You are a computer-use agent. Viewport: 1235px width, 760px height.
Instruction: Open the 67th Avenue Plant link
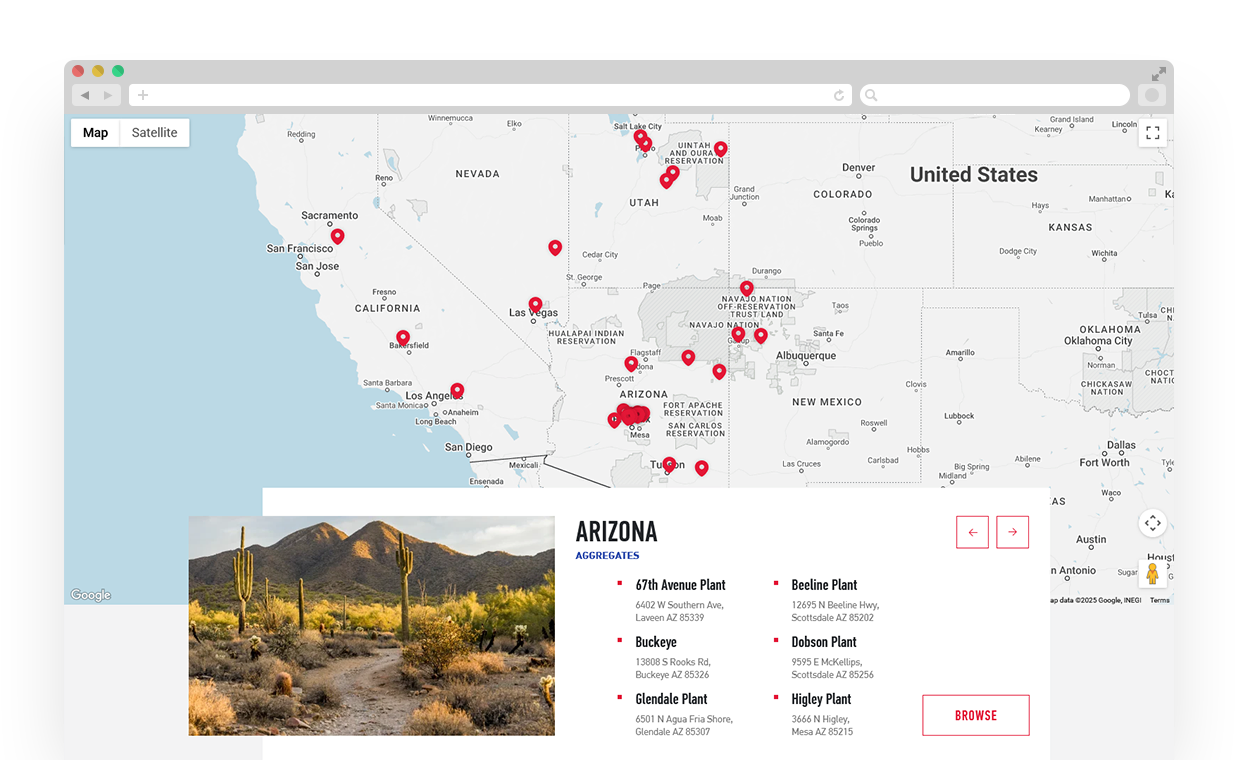680,585
